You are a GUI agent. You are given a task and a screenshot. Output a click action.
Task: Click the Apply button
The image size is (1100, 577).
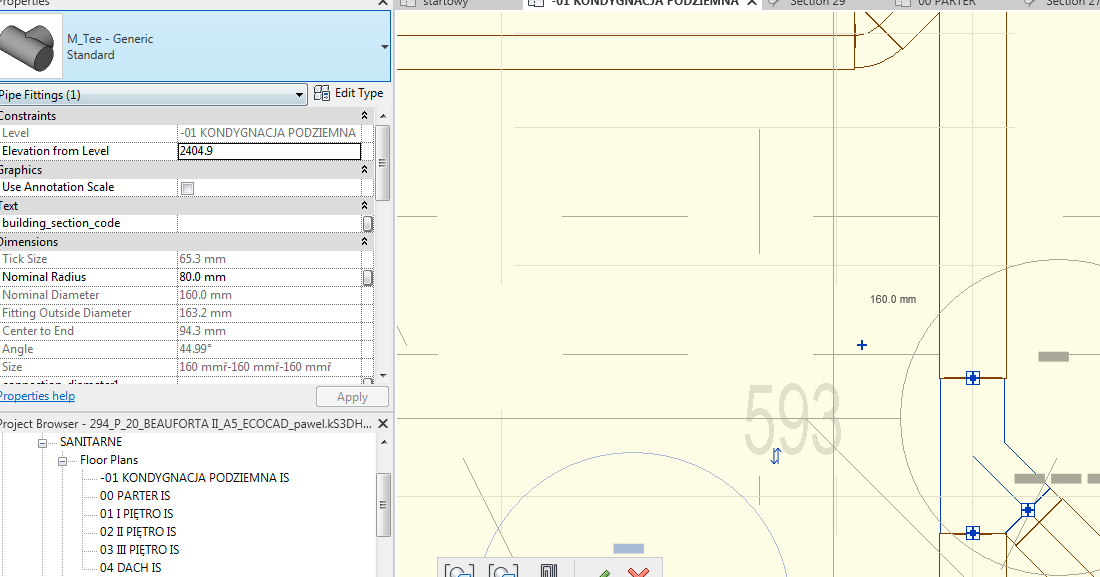click(x=352, y=397)
